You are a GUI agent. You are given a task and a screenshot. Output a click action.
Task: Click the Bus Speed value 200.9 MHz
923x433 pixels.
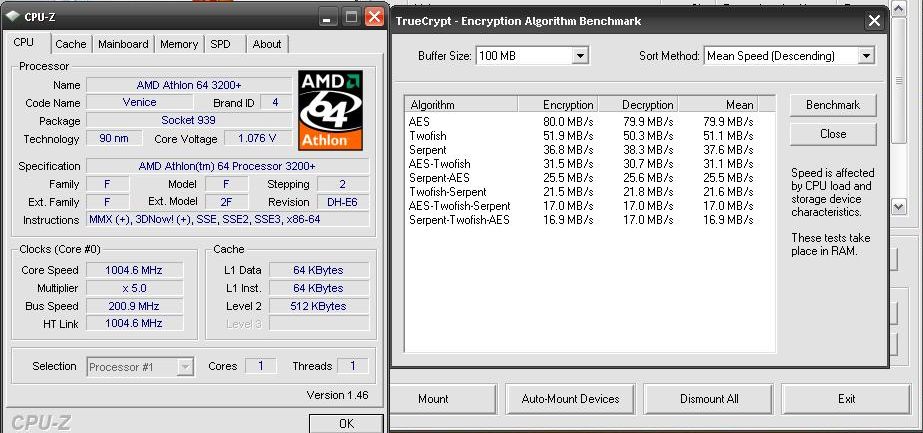134,306
